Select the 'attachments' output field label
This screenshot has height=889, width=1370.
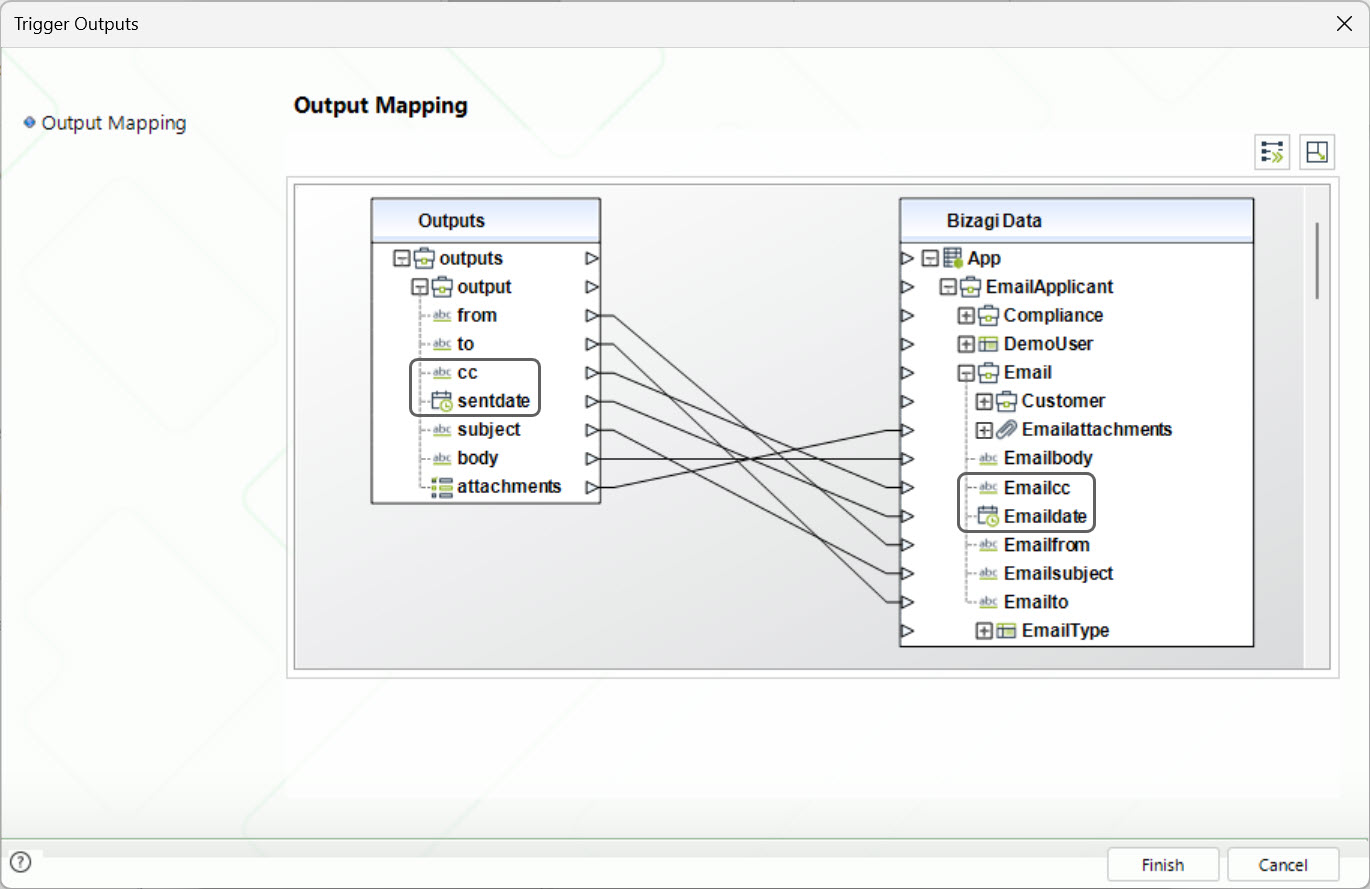tap(509, 487)
